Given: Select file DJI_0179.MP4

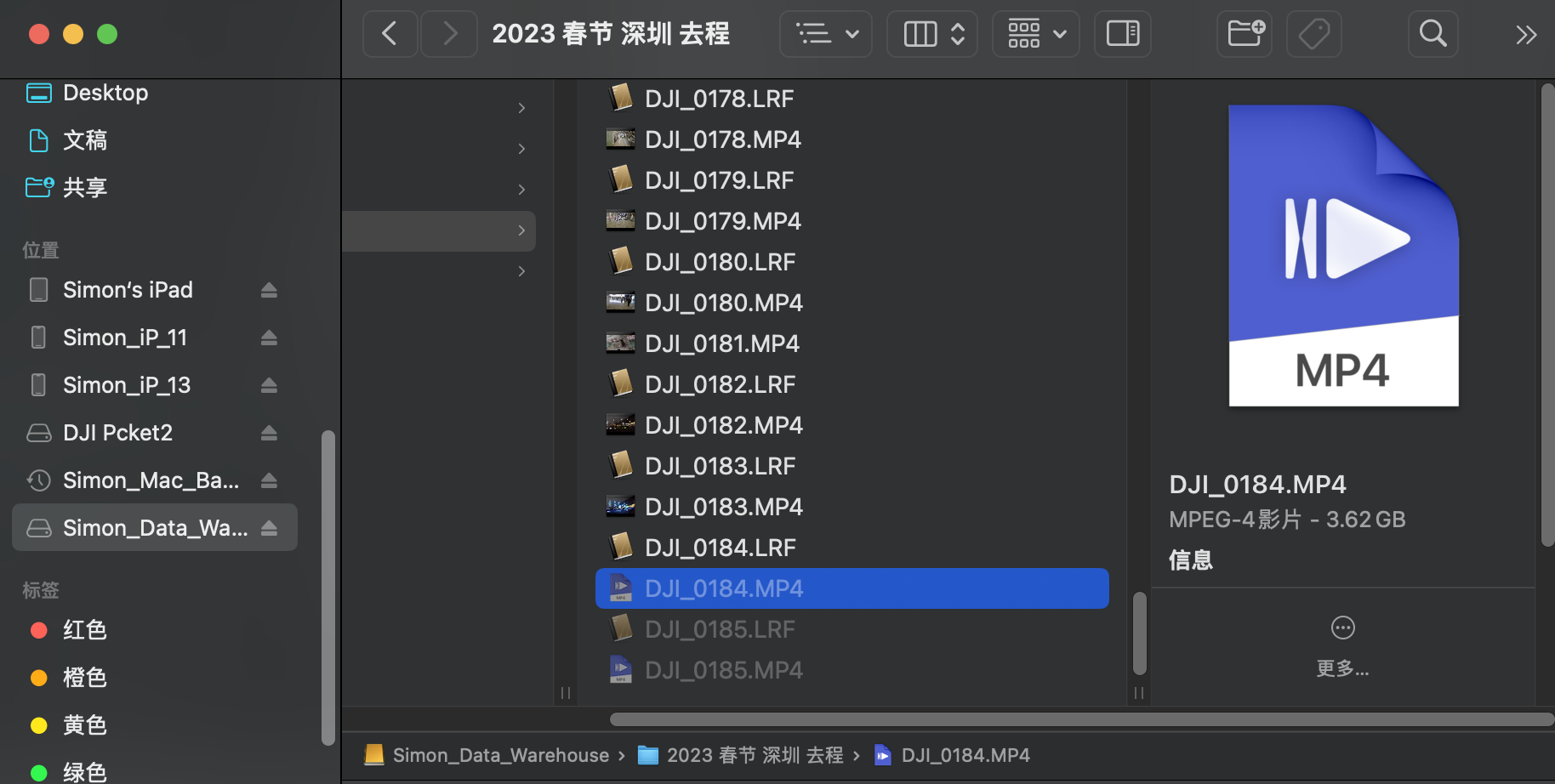Looking at the screenshot, I should coord(852,221).
